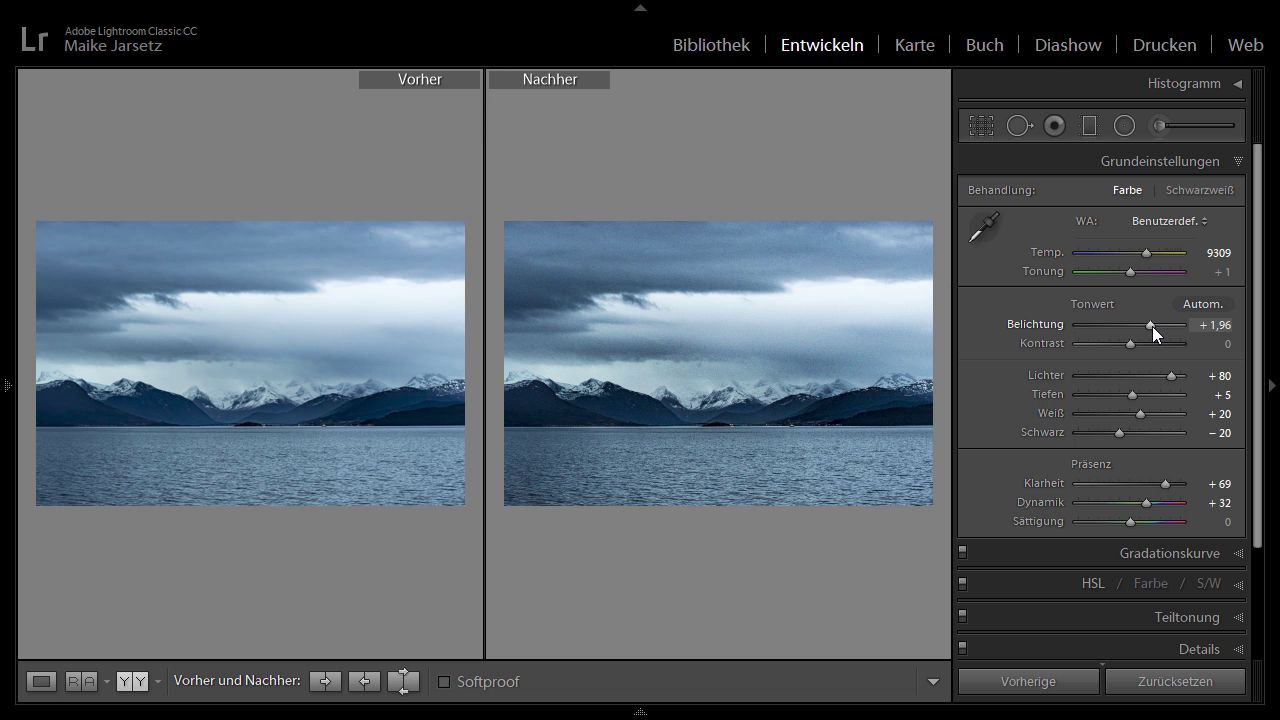Screen dimensions: 1280x720
Task: Click the Sättigung slider handle
Action: pos(1131,522)
